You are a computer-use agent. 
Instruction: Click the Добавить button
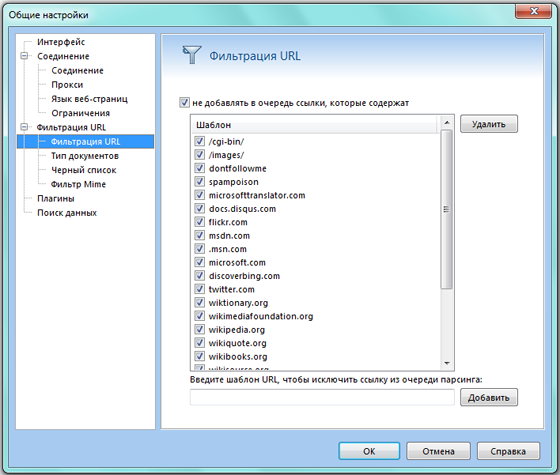tap(489, 398)
